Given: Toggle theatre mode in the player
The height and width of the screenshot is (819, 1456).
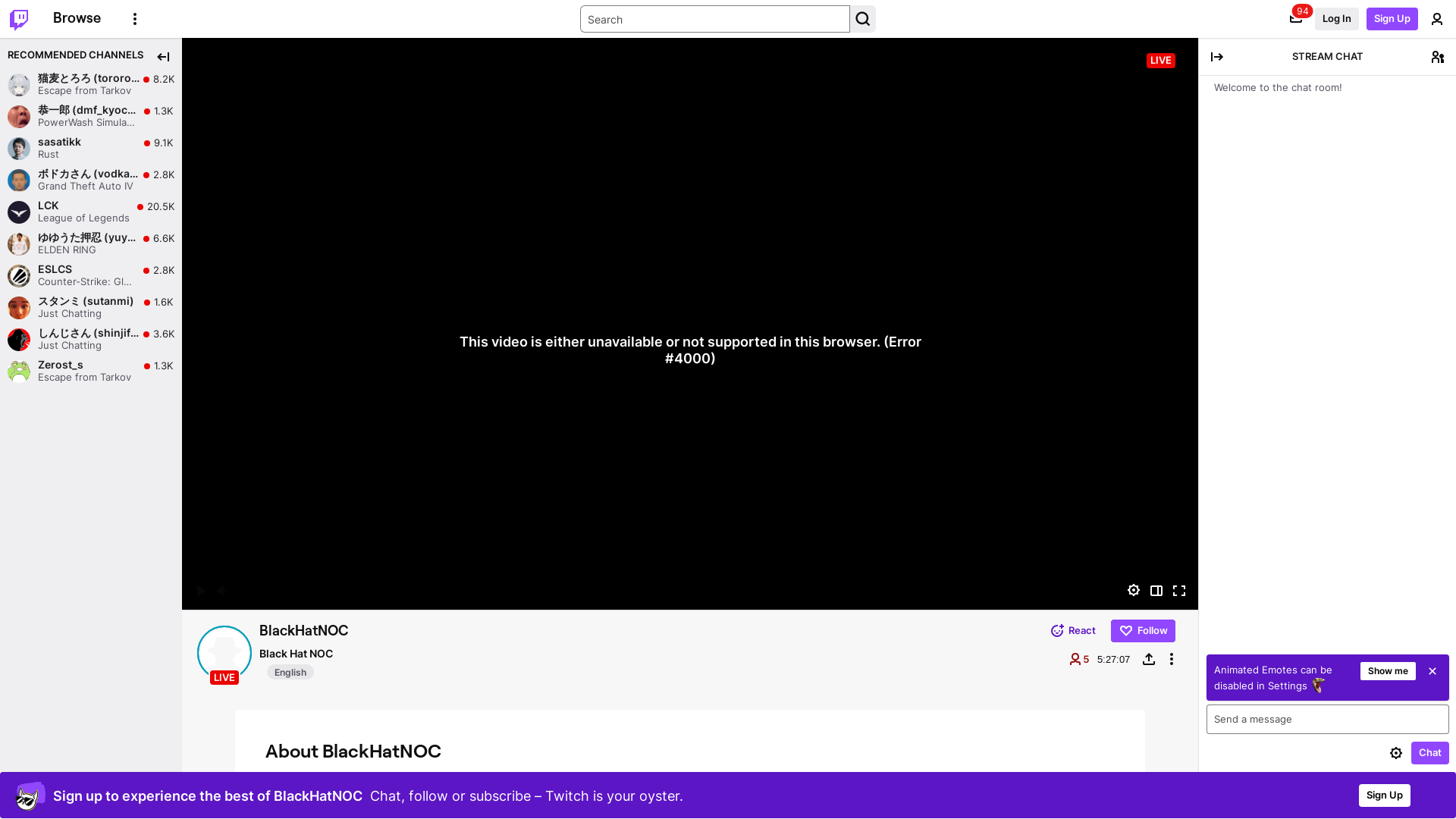Looking at the screenshot, I should coord(1156,590).
